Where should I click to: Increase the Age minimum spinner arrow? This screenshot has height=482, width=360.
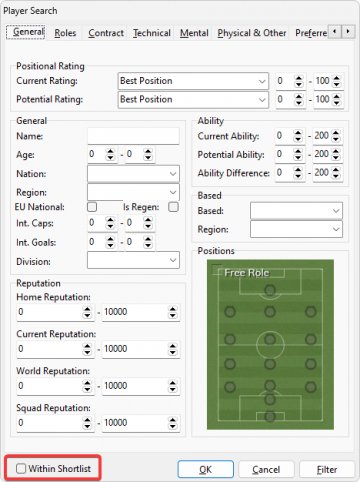click(110, 151)
